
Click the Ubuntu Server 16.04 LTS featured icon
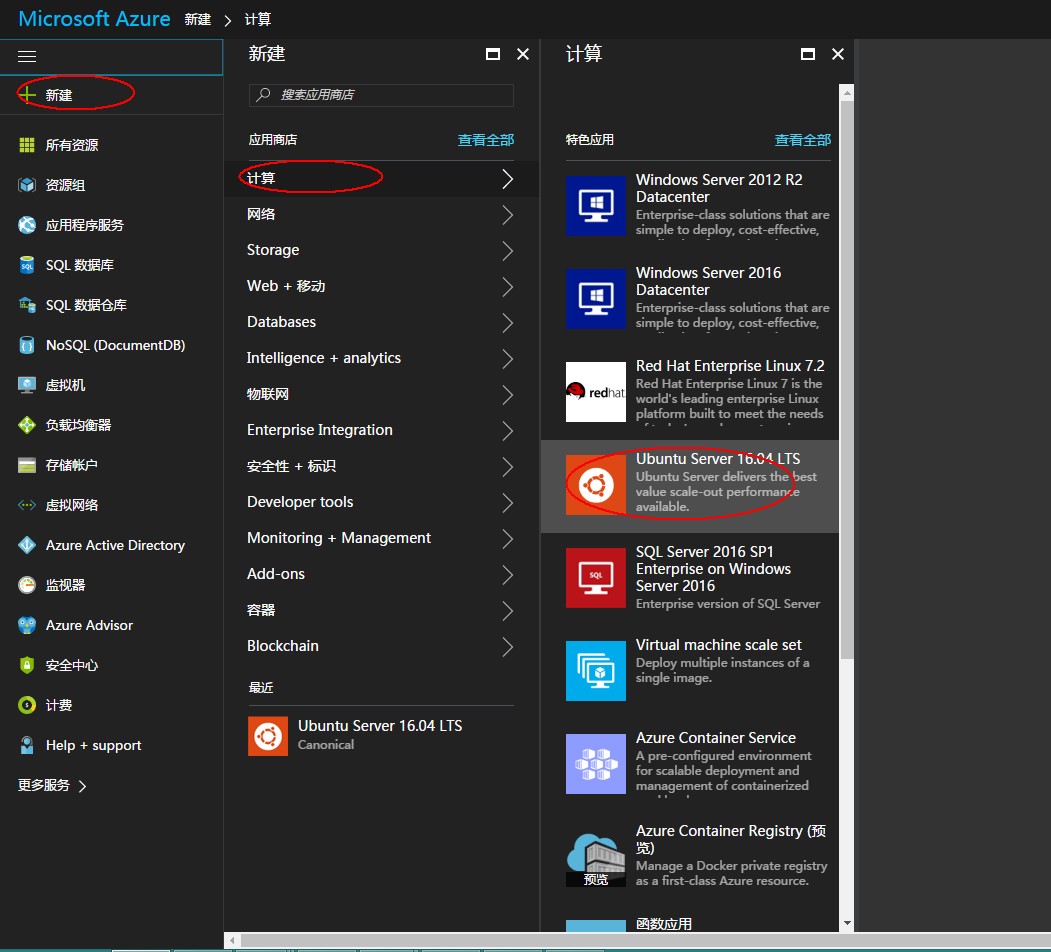[595, 486]
